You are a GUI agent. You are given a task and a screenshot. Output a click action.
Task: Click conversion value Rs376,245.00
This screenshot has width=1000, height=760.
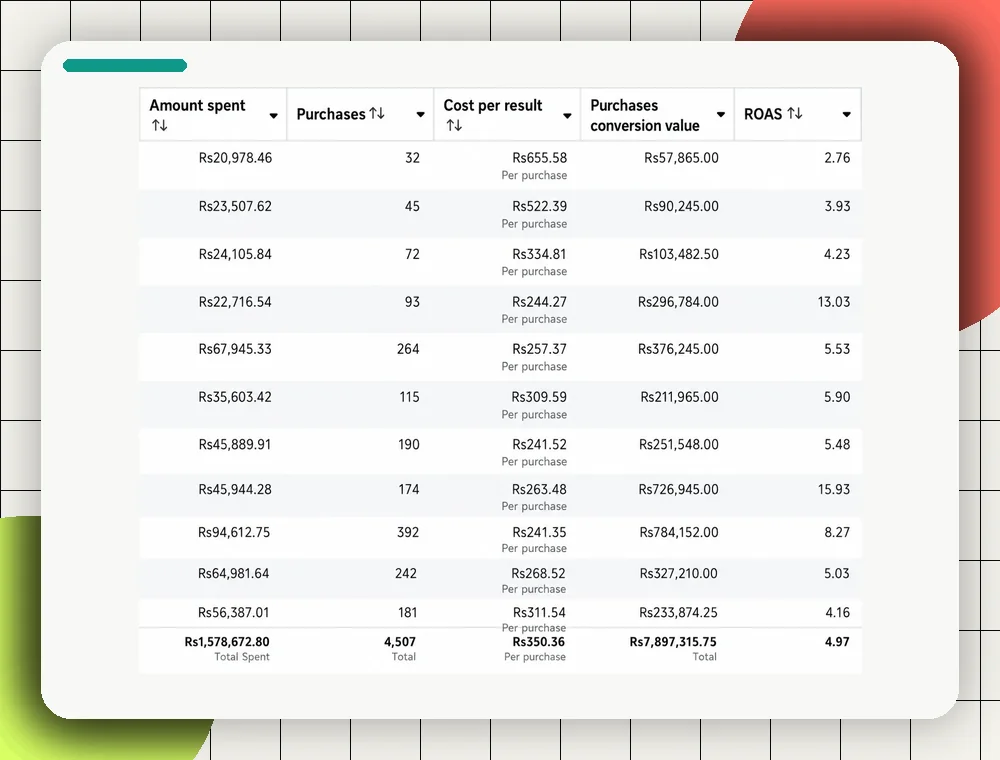(678, 349)
